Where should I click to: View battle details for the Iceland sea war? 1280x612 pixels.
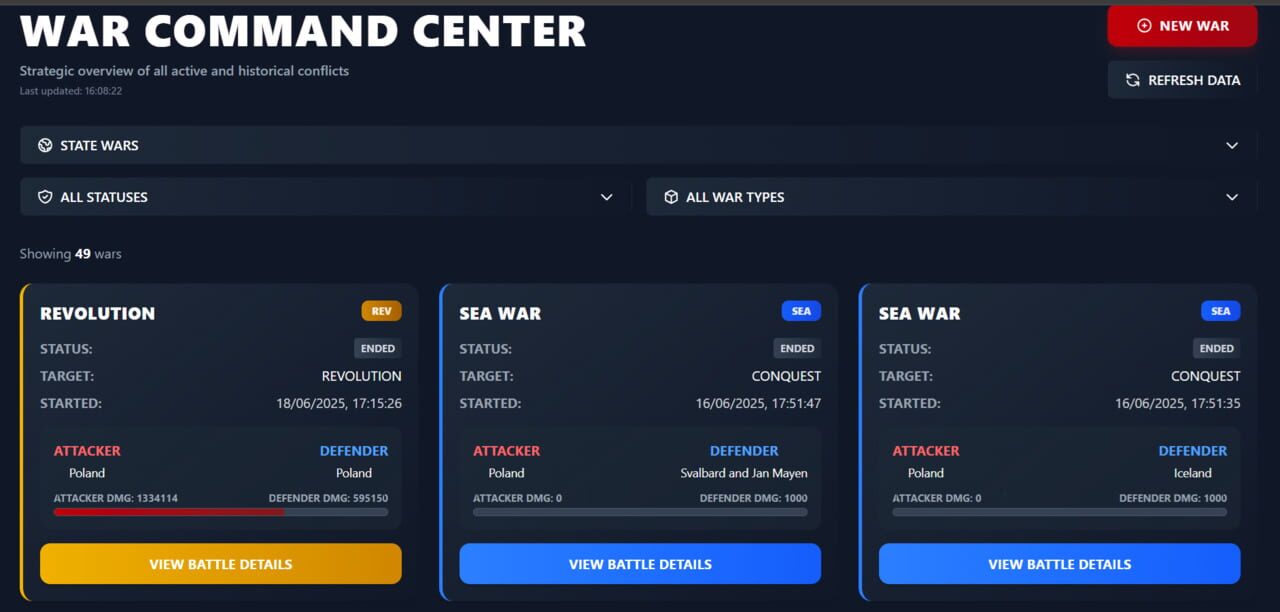coord(1059,563)
